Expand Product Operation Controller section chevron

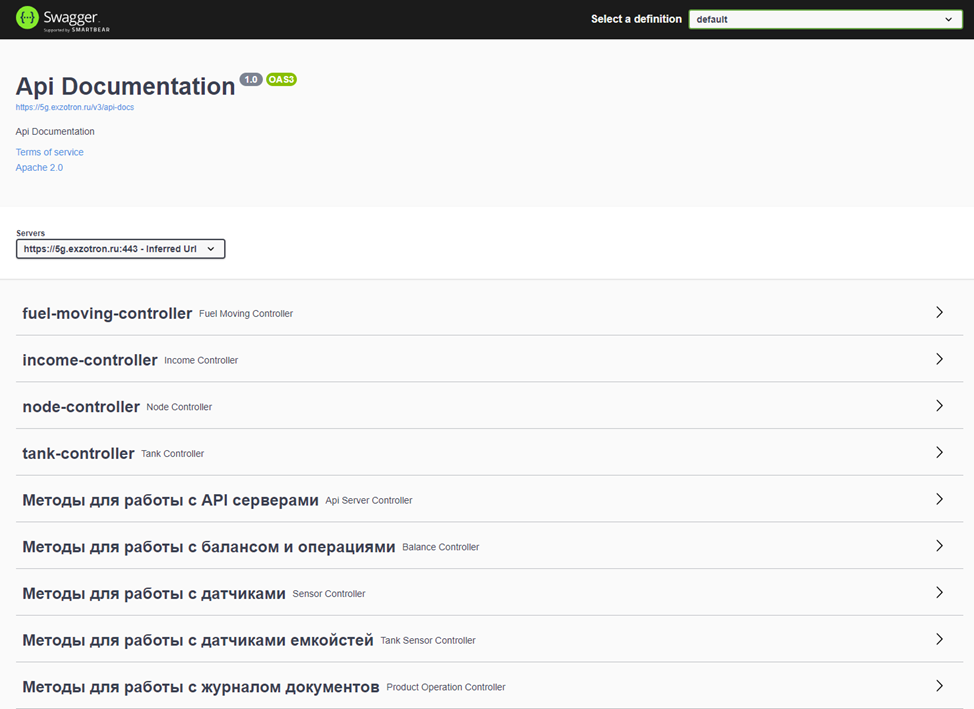tap(939, 686)
